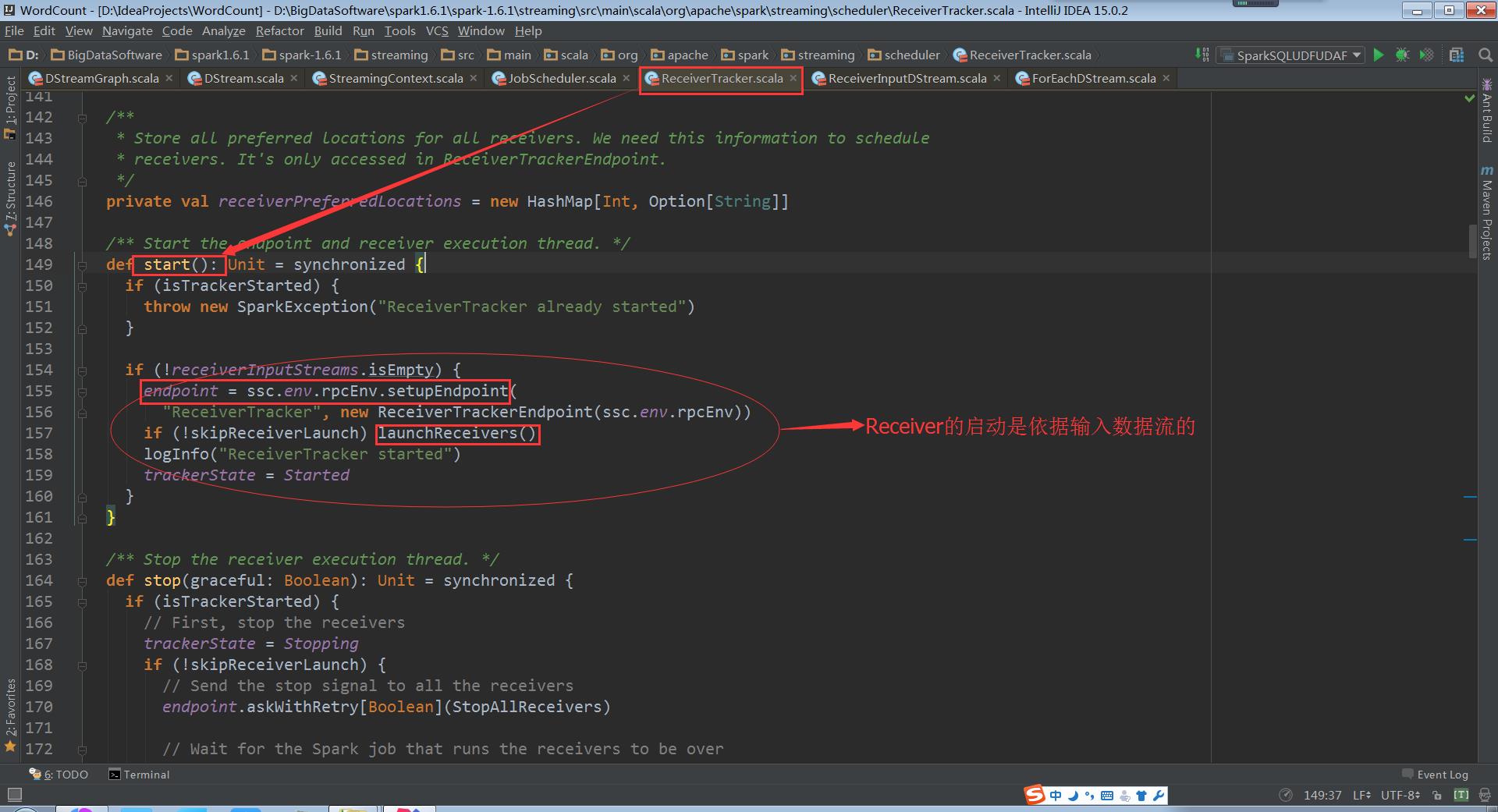Click the green inspection checkmark at editor top-right
The image size is (1498, 812).
(1470, 99)
